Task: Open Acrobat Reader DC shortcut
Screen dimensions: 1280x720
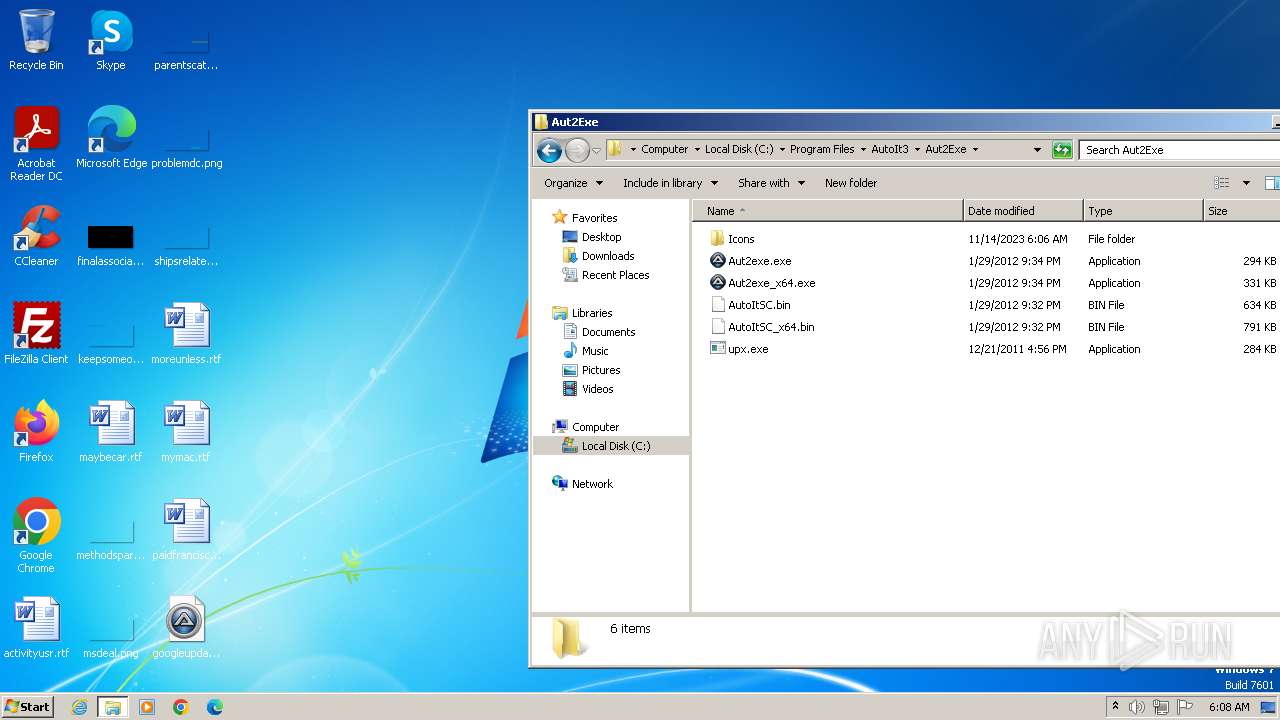Action: point(36,144)
